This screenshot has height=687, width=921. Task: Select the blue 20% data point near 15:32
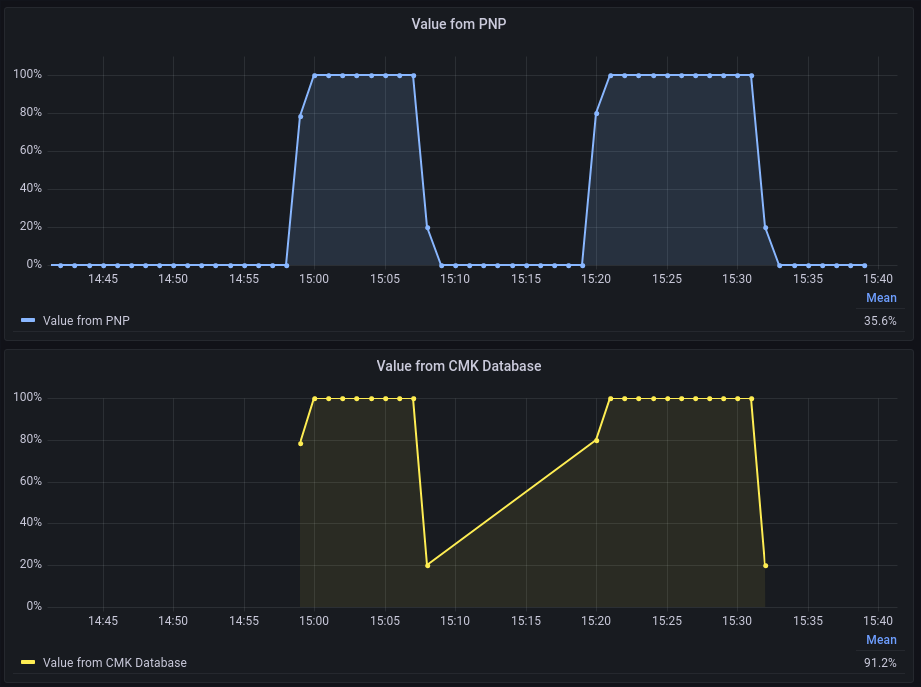(765, 228)
